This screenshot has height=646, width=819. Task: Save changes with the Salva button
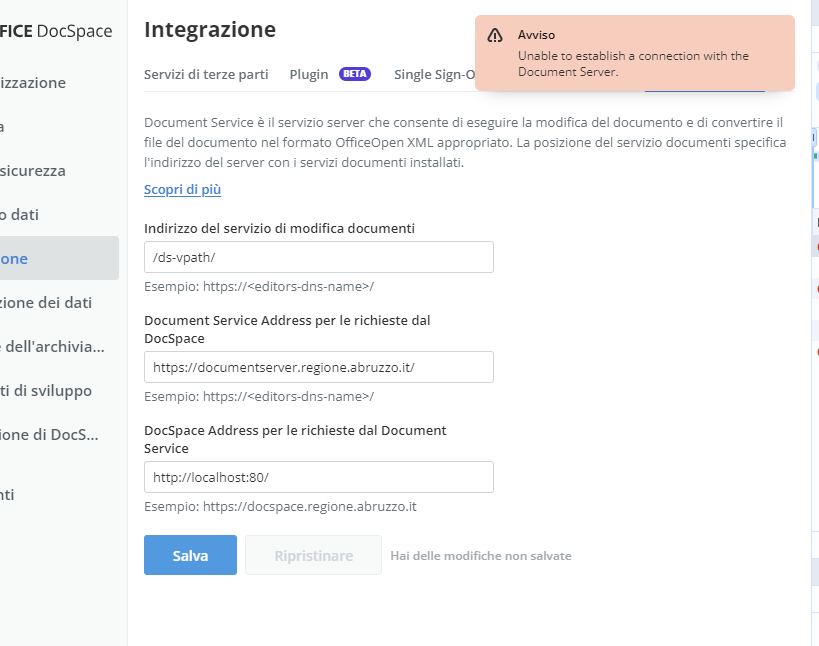coord(190,555)
